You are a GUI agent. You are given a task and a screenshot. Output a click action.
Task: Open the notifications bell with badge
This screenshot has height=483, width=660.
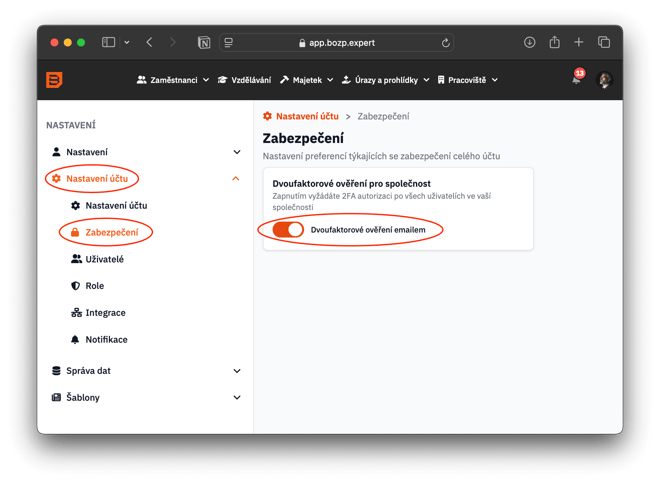tap(577, 80)
